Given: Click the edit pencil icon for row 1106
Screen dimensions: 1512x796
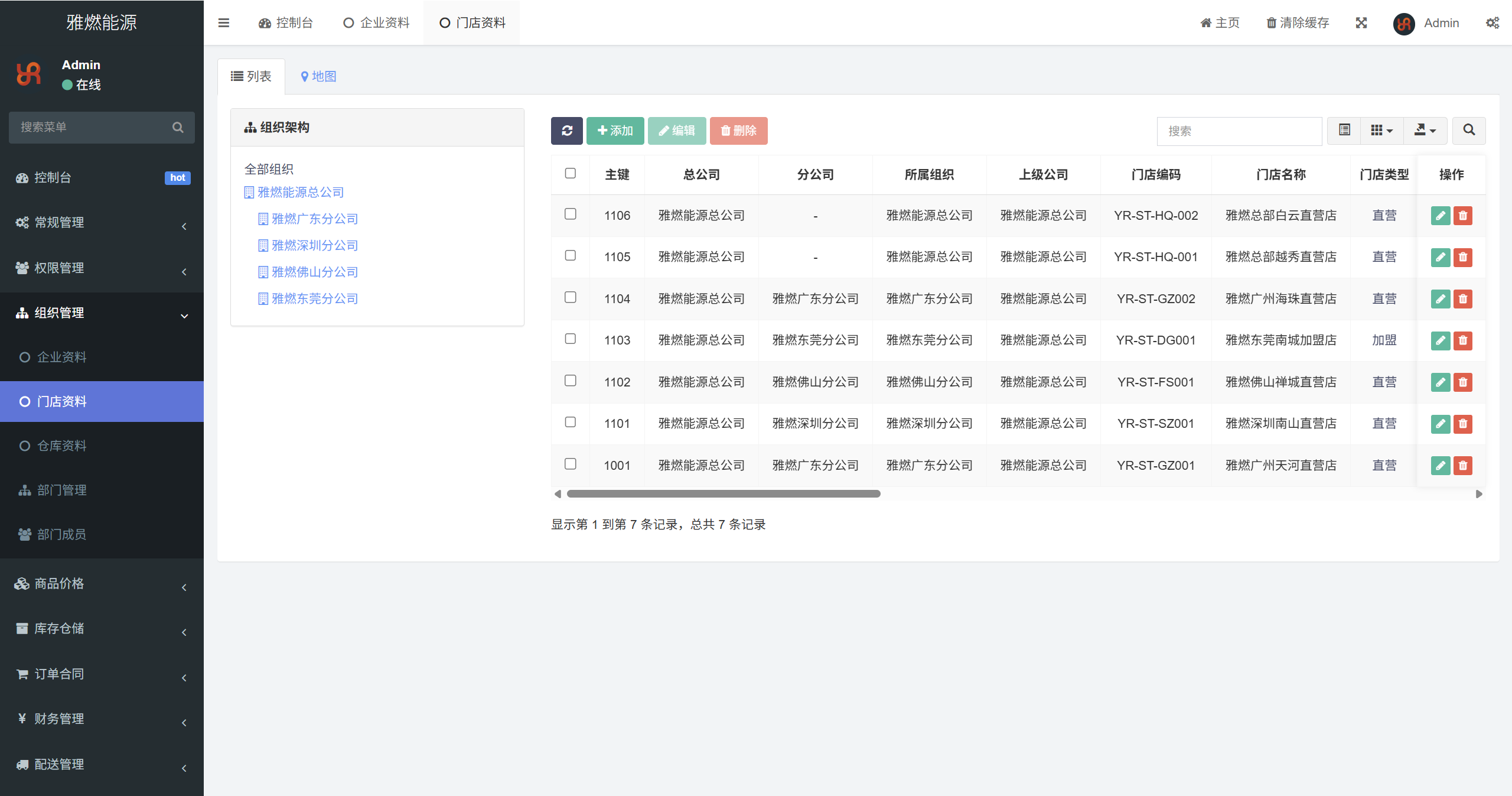Looking at the screenshot, I should (1441, 216).
